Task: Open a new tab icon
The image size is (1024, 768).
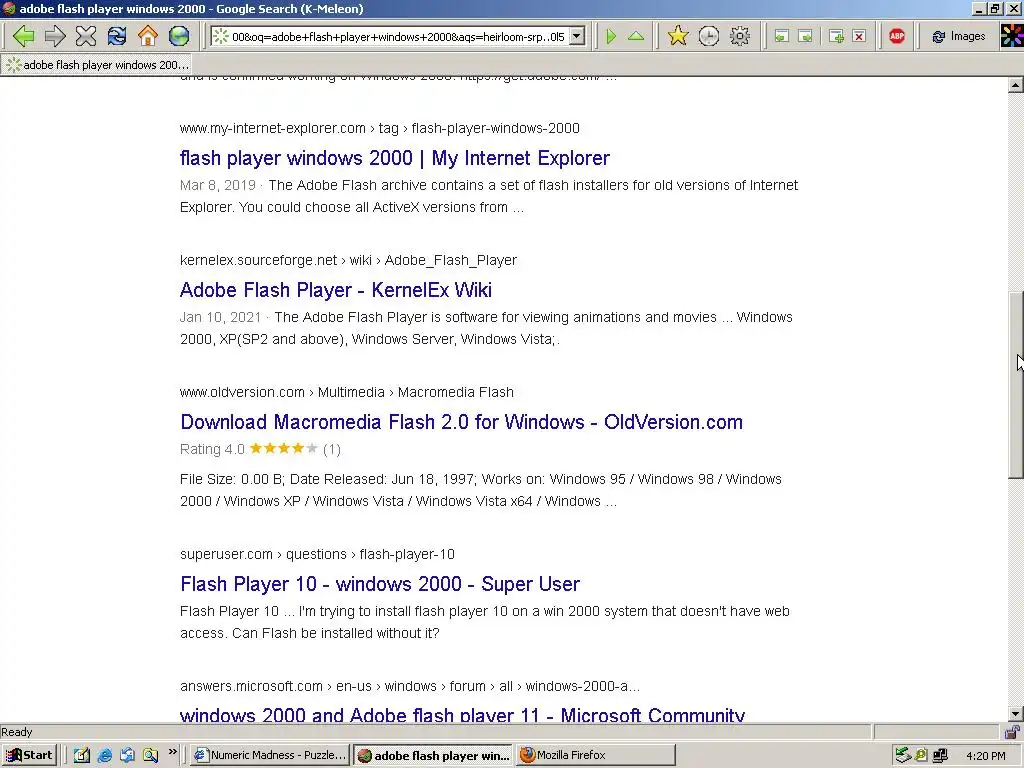Action: pyautogui.click(x=836, y=37)
